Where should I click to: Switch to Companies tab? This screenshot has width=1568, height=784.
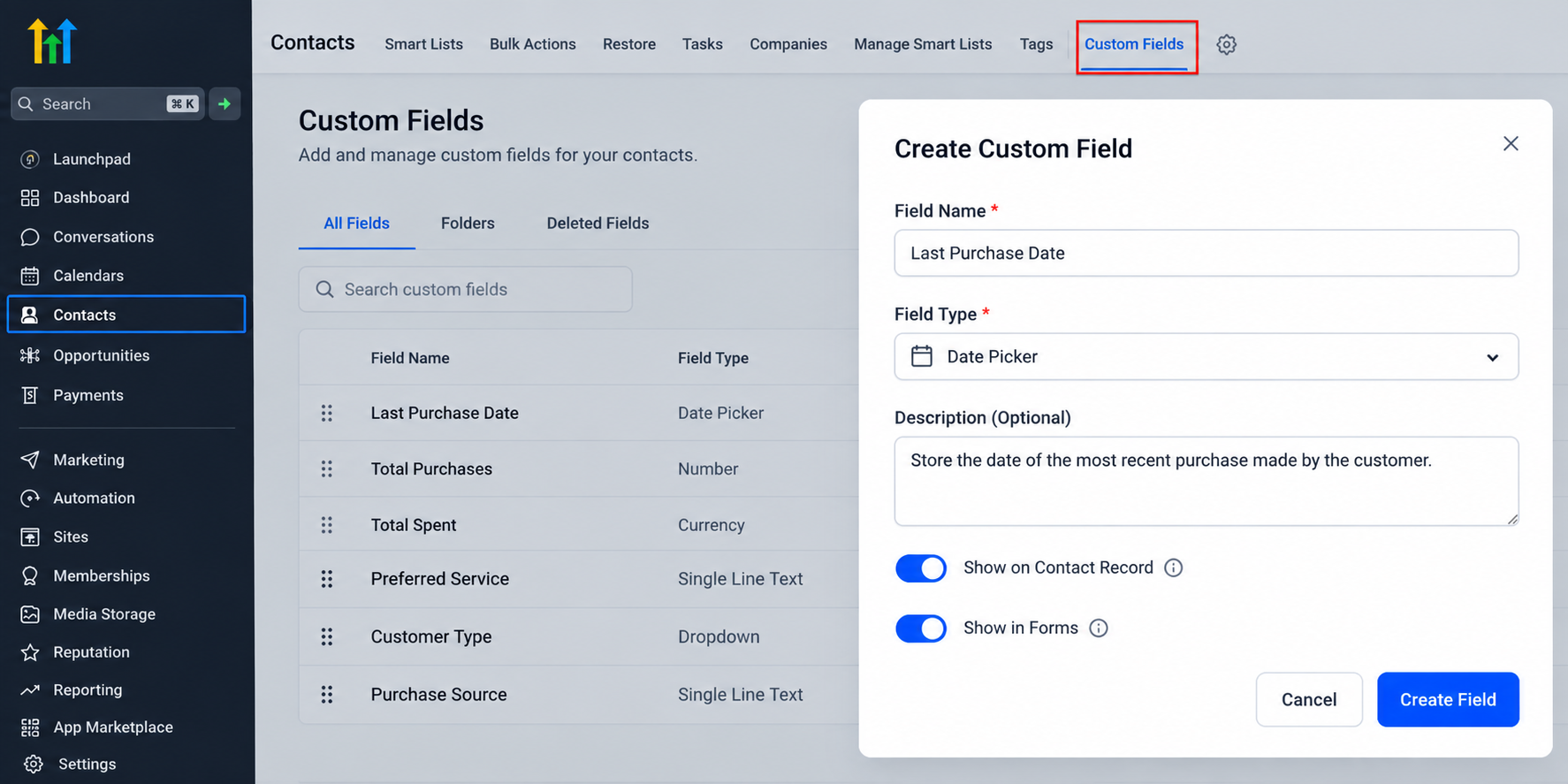point(788,44)
